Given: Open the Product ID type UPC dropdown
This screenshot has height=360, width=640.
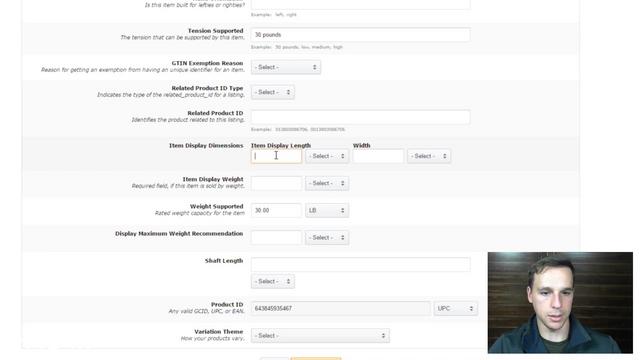Looking at the screenshot, I should click(x=456, y=309).
